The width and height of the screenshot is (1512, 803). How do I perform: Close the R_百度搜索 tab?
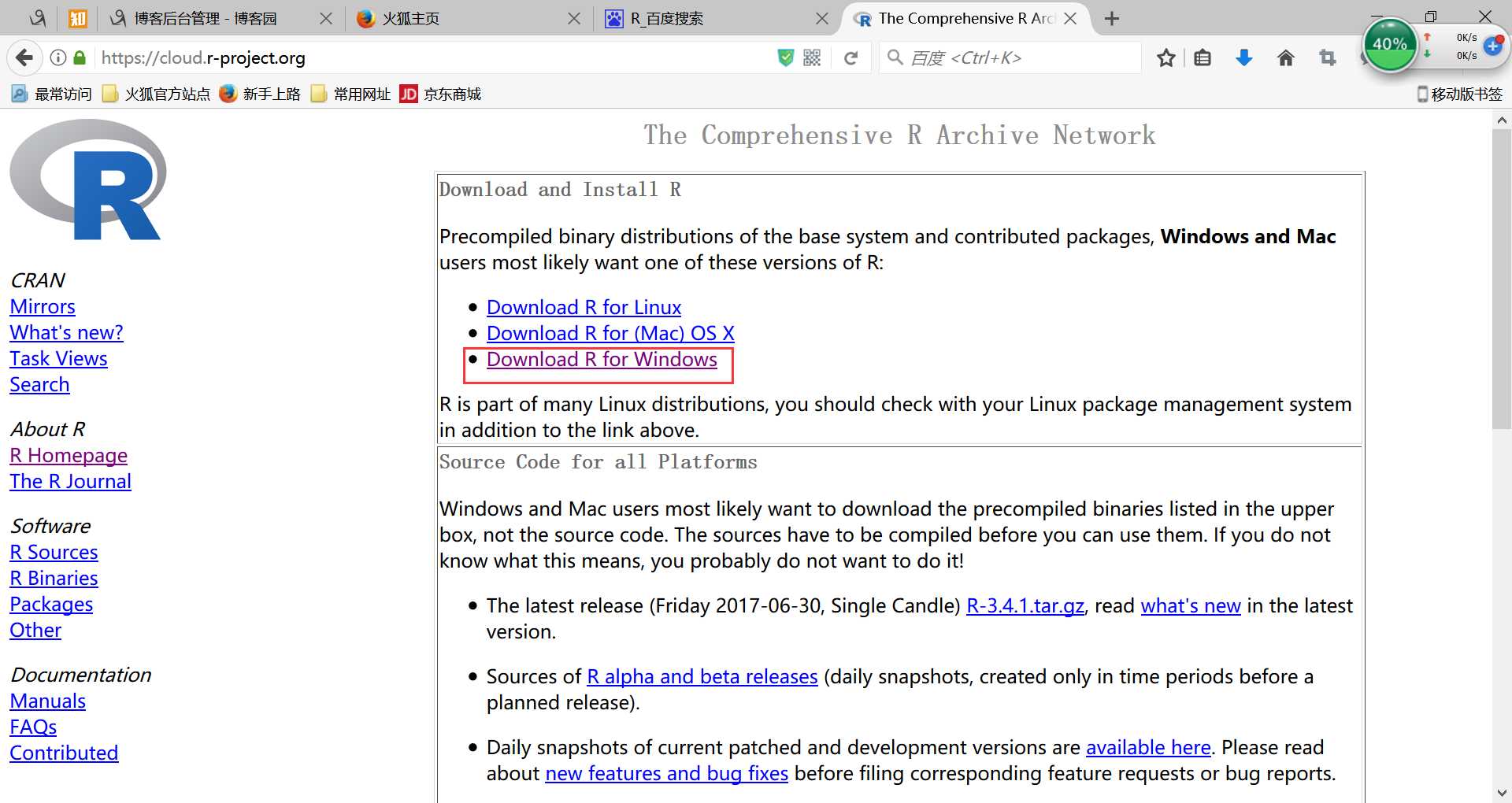point(821,18)
